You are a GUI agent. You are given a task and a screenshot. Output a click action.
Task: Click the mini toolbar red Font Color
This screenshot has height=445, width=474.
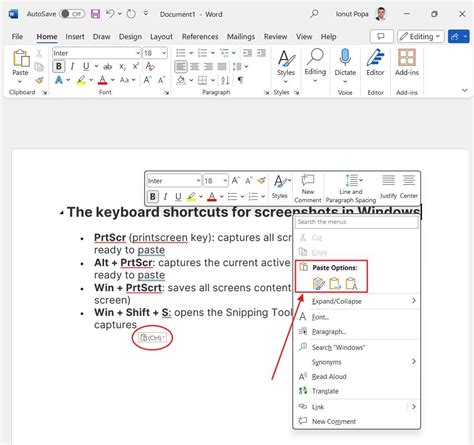[212, 197]
